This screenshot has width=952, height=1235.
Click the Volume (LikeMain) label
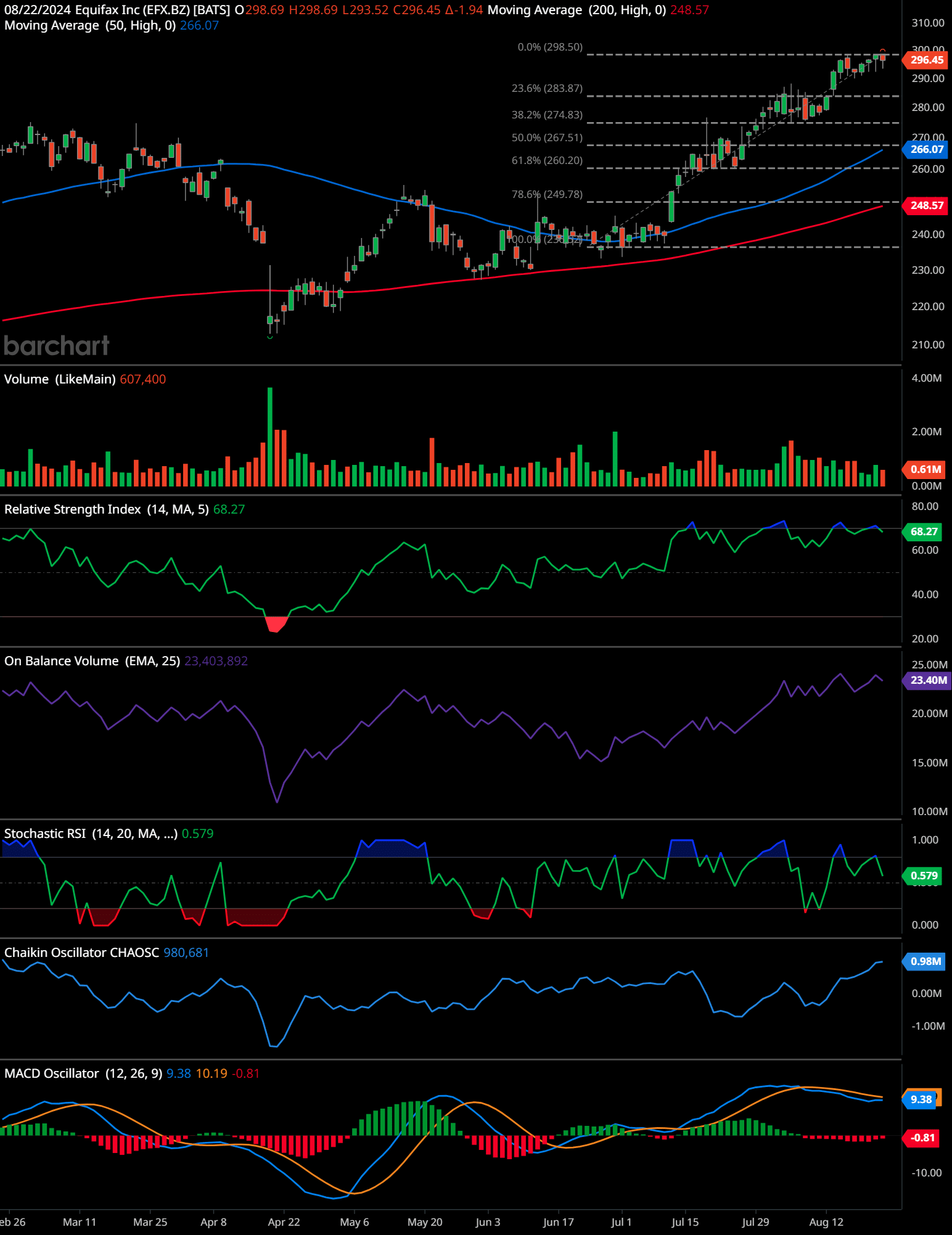[x=60, y=379]
